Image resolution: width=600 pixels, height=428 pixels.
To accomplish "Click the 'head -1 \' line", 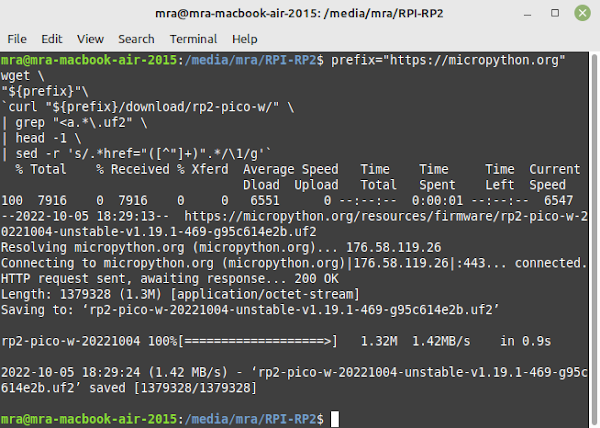I will pyautogui.click(x=41, y=138).
